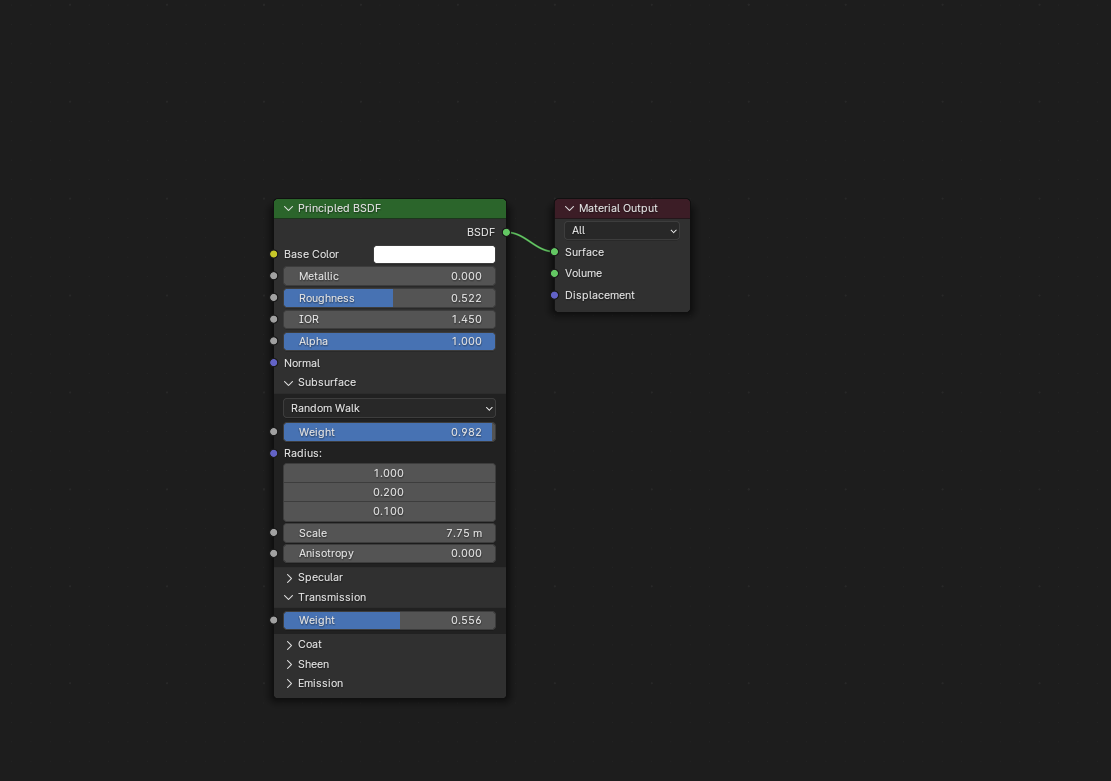This screenshot has height=781, width=1111.
Task: Collapse the Subsurface panel
Action: 288,383
